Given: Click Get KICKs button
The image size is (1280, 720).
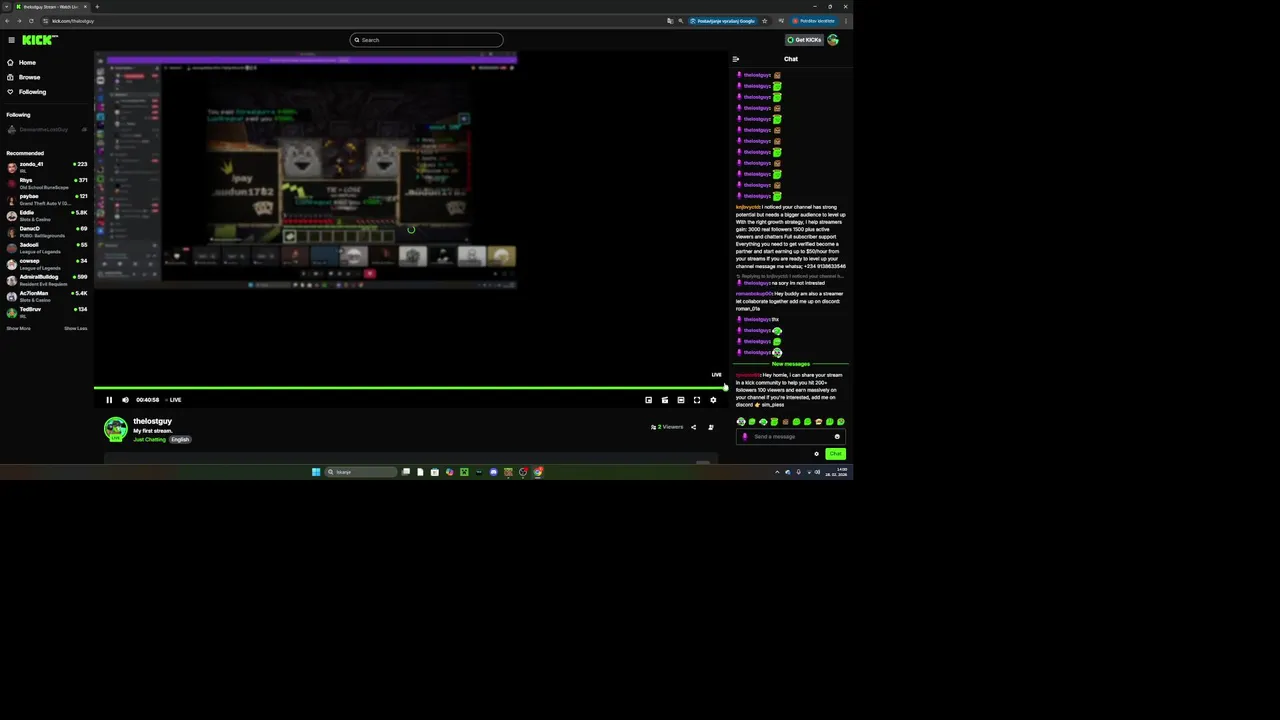Looking at the screenshot, I should point(804,40).
